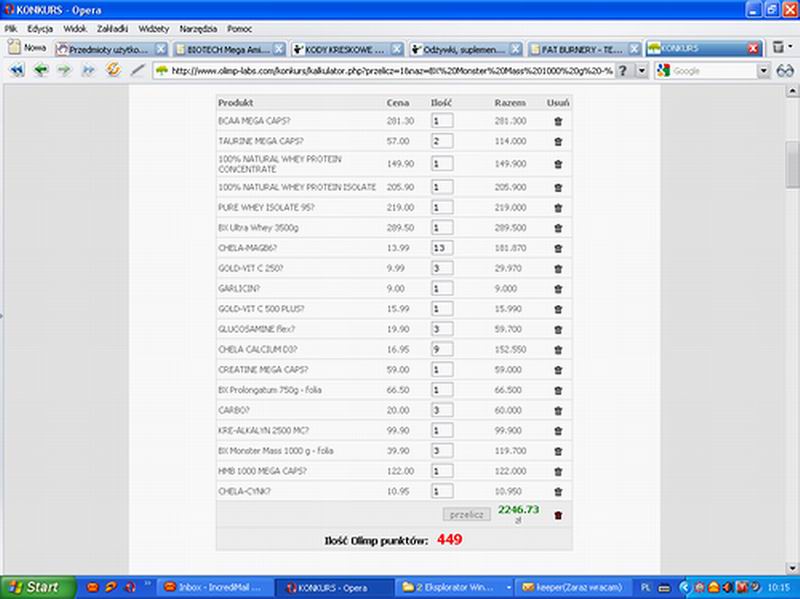Remove 100% NATURAL WHEY PROTEIN ISOLATE via trash icon
Viewport: 800px width, 599px height.
pos(558,188)
